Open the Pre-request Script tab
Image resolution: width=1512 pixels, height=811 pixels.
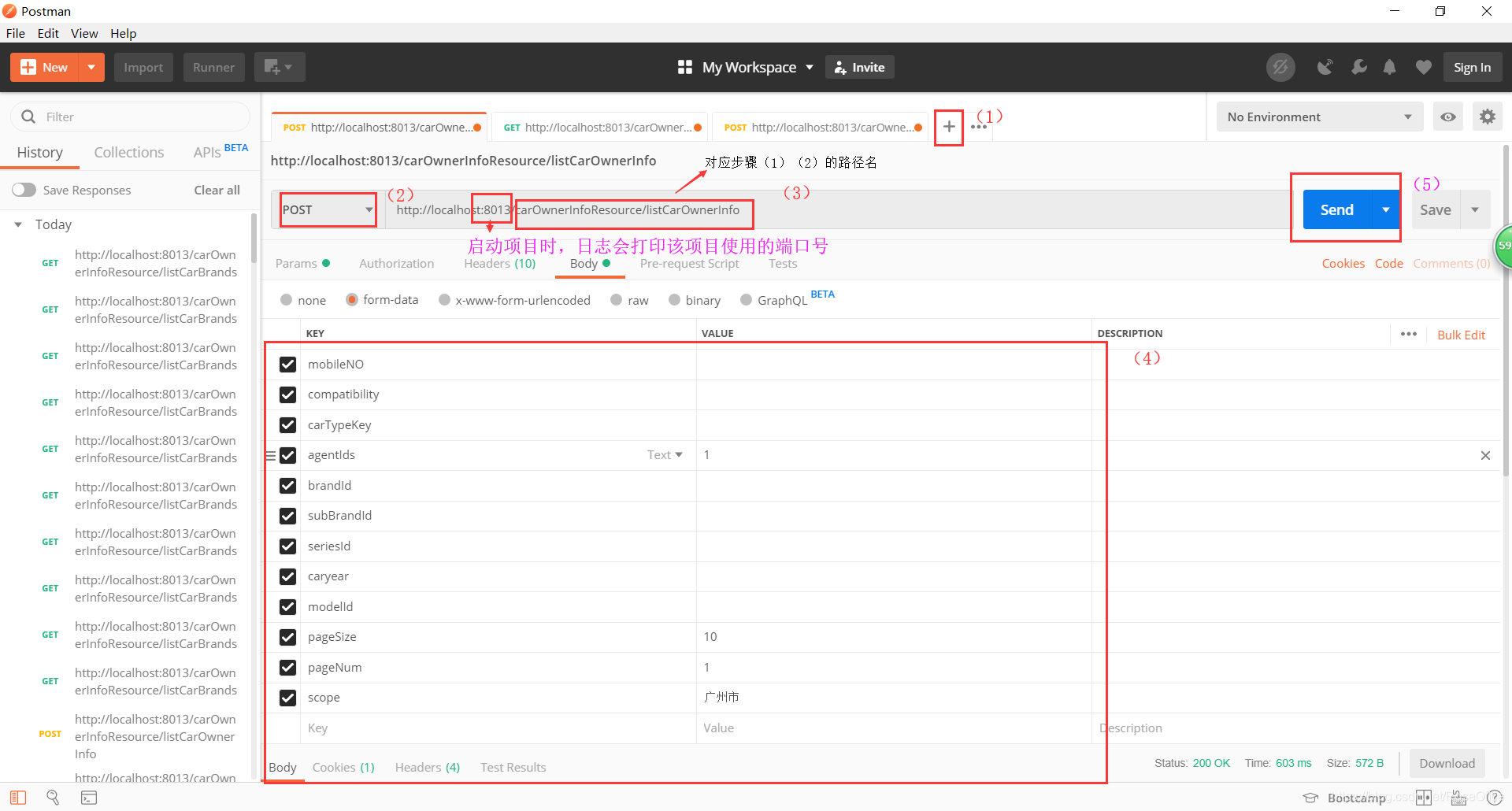[x=689, y=264]
